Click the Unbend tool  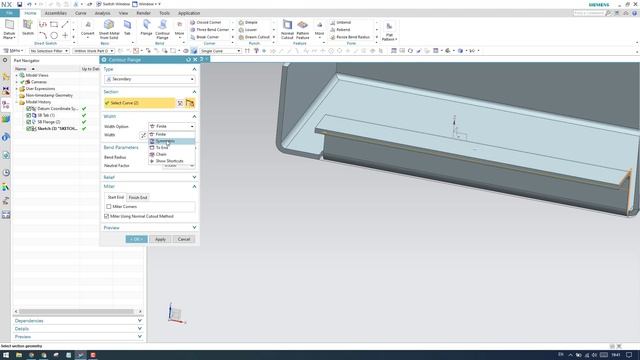click(x=340, y=22)
